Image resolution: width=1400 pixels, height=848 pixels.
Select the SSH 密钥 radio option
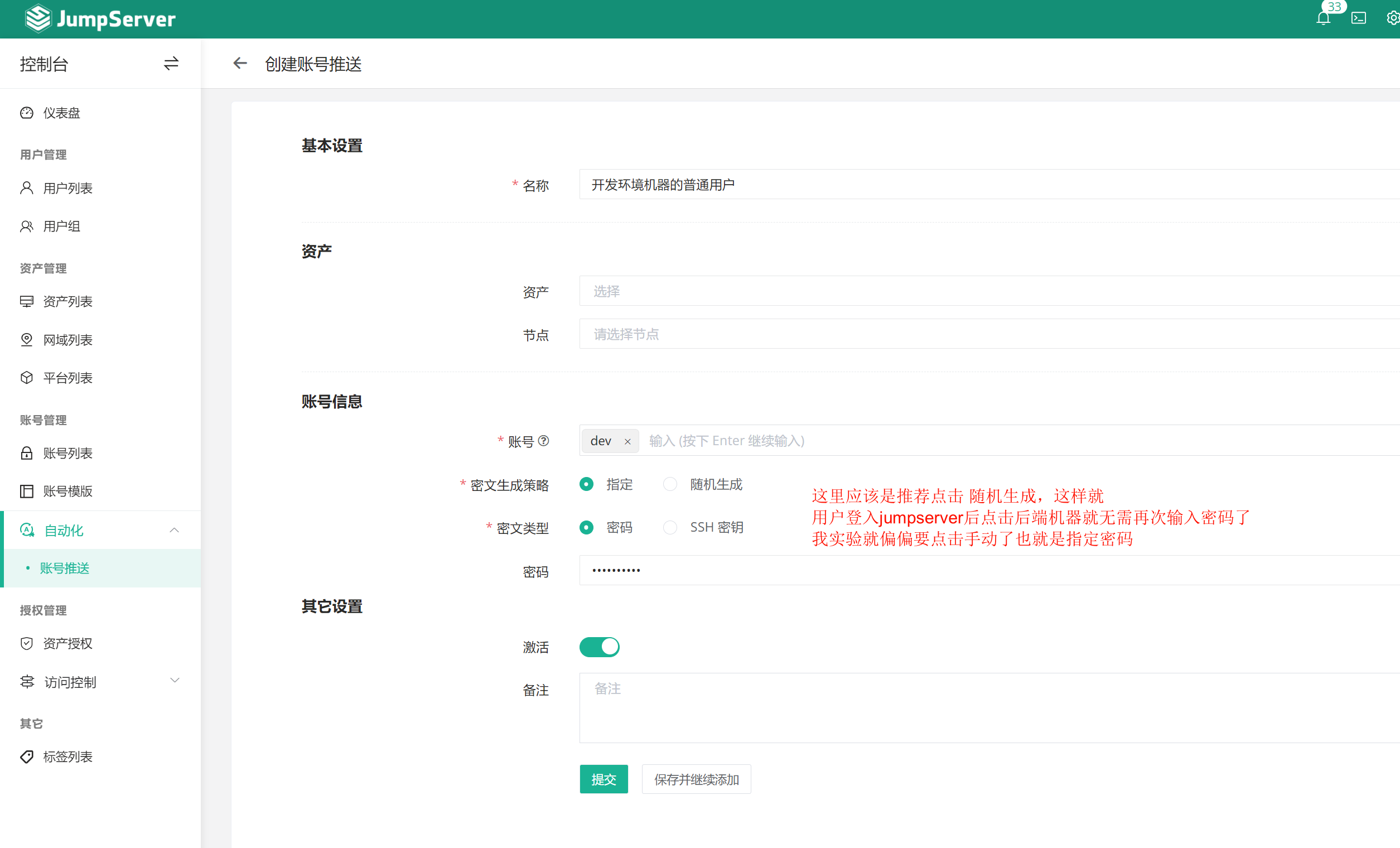[x=670, y=527]
